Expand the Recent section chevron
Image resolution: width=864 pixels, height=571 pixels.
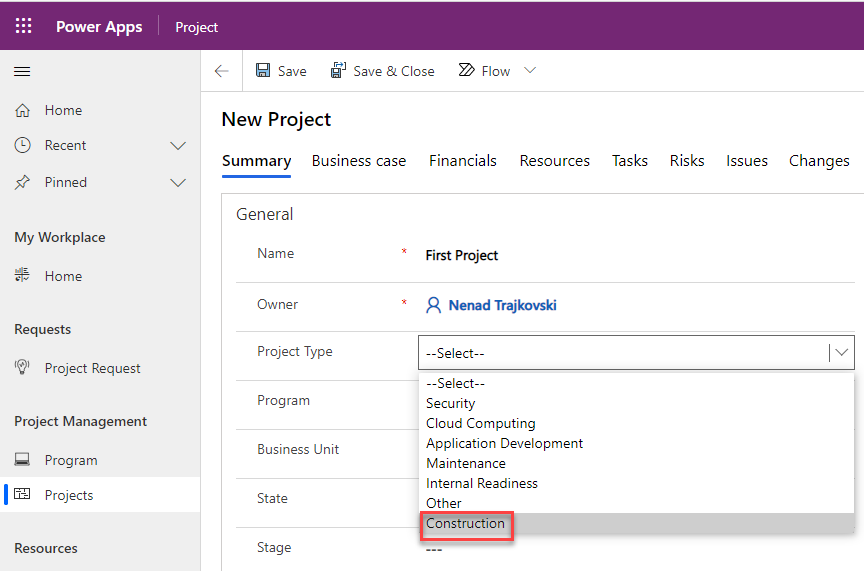[x=178, y=145]
